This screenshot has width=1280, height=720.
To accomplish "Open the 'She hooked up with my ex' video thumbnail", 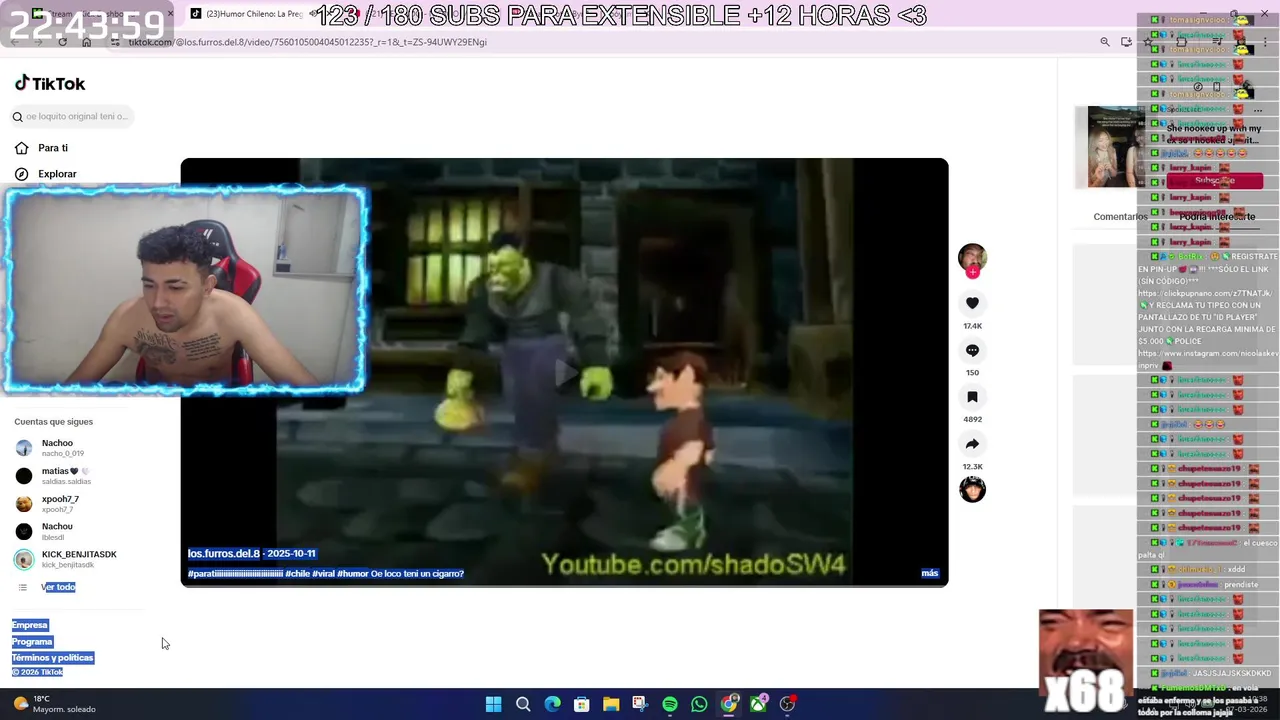I will click(1116, 147).
